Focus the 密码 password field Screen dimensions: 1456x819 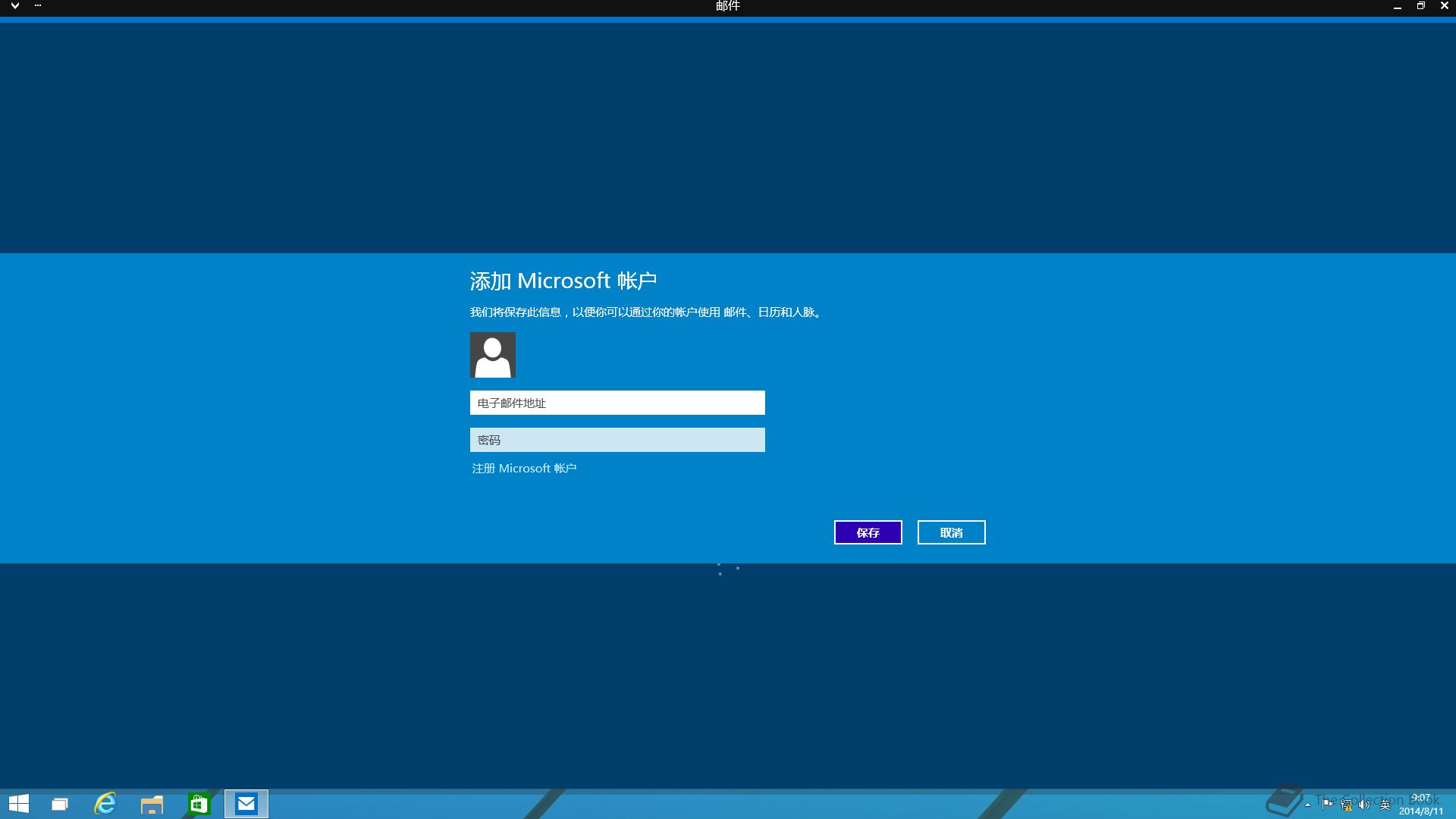617,440
